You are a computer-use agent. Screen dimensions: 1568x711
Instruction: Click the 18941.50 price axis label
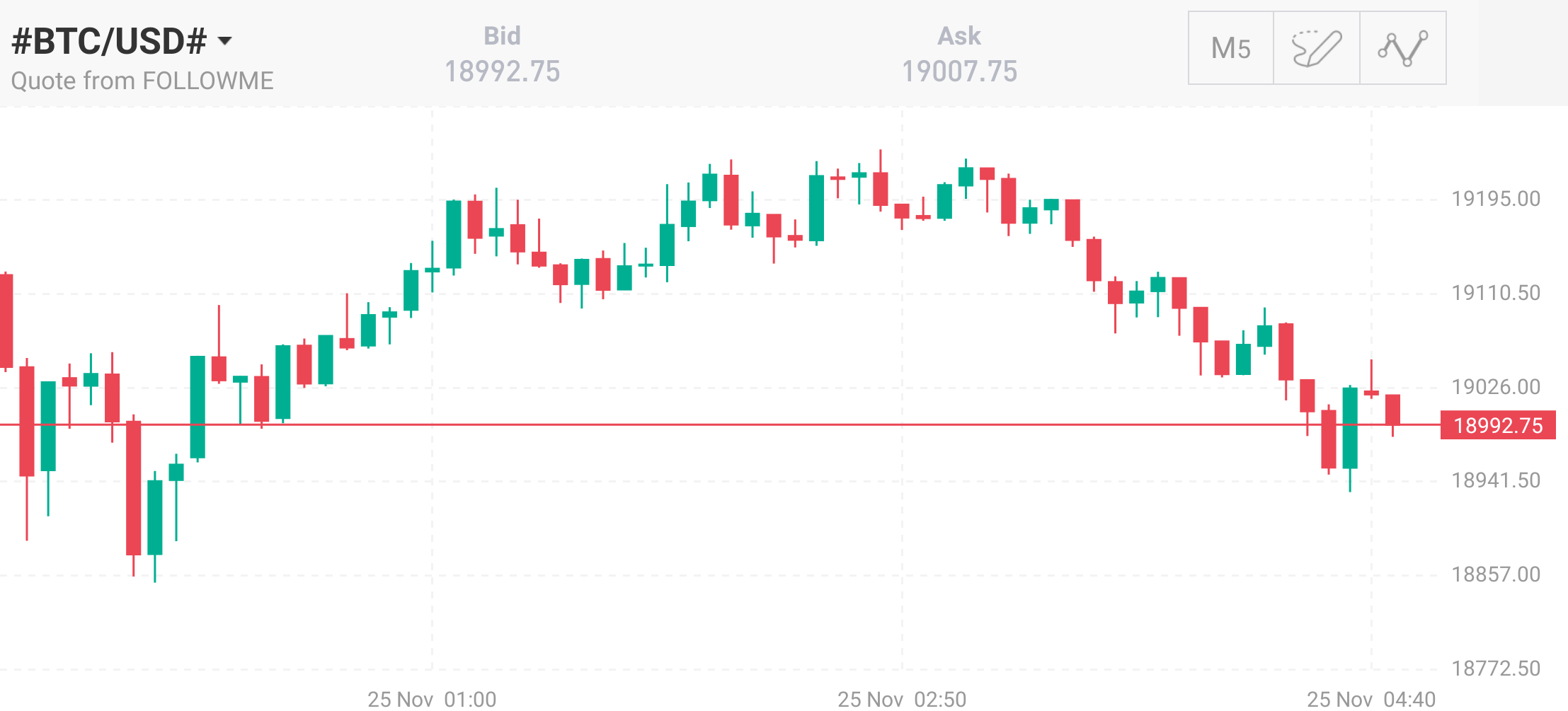pos(1496,480)
